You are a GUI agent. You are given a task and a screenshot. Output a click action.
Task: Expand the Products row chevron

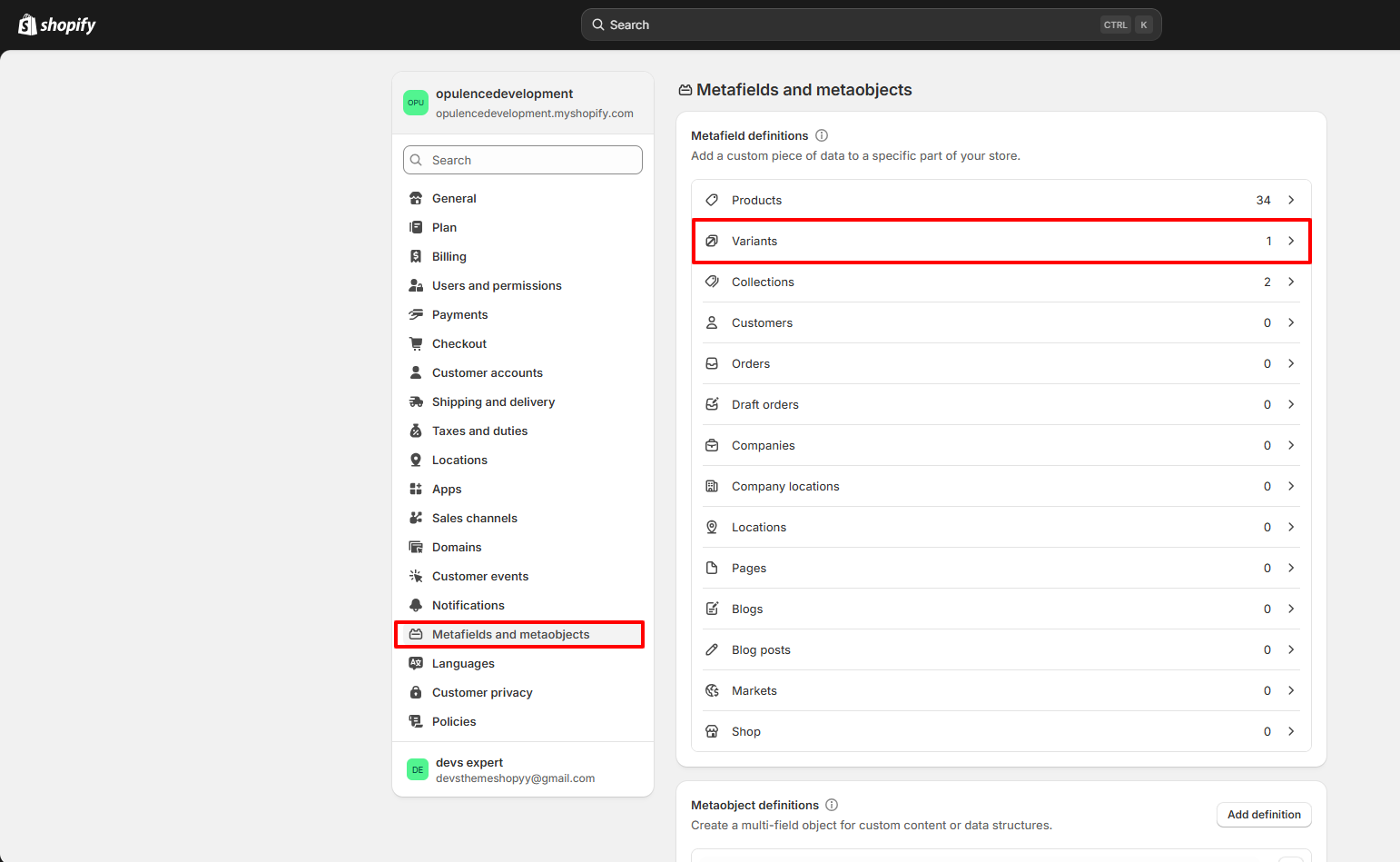point(1291,200)
